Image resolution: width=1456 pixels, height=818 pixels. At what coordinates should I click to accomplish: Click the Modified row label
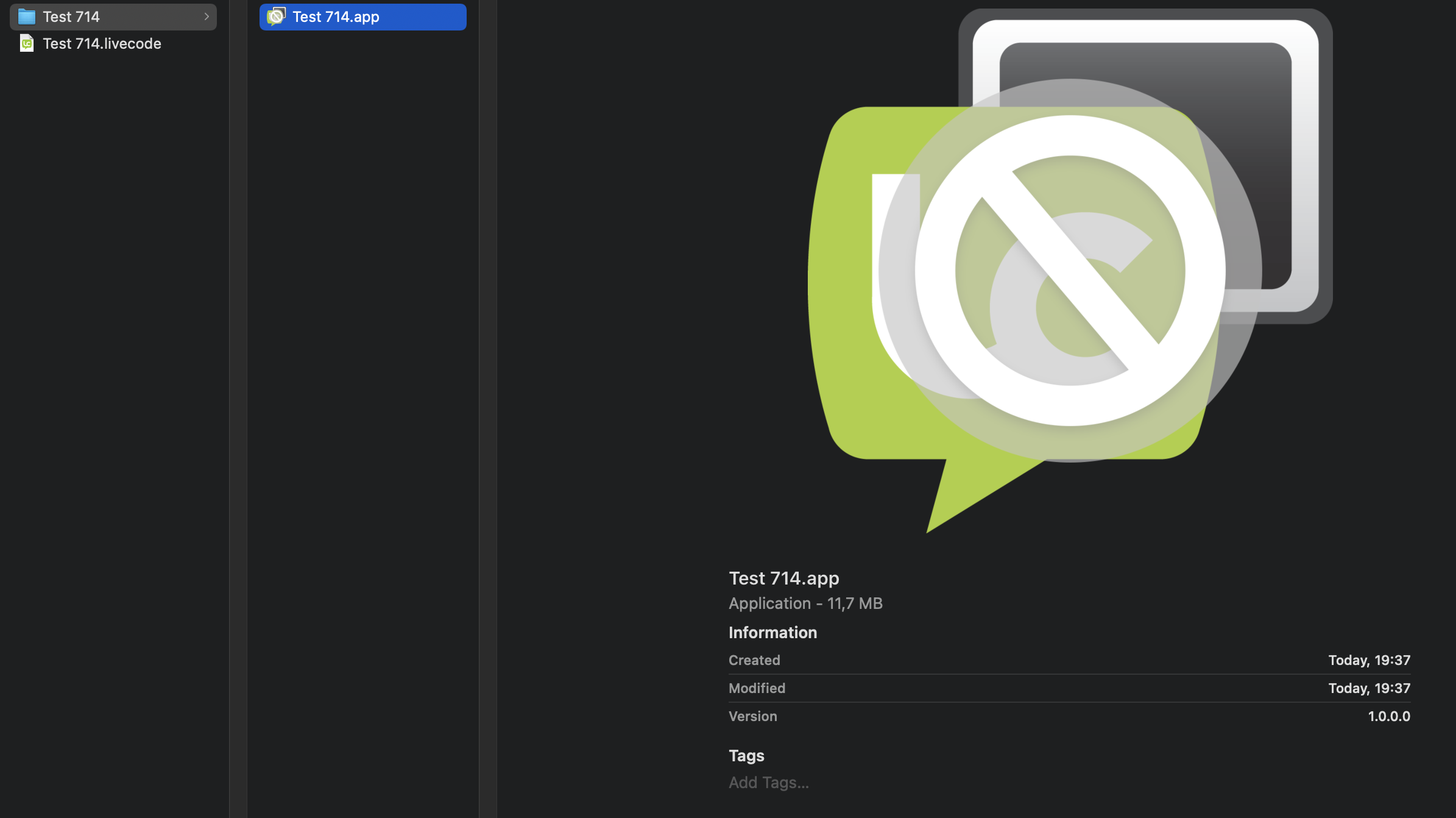click(x=757, y=688)
